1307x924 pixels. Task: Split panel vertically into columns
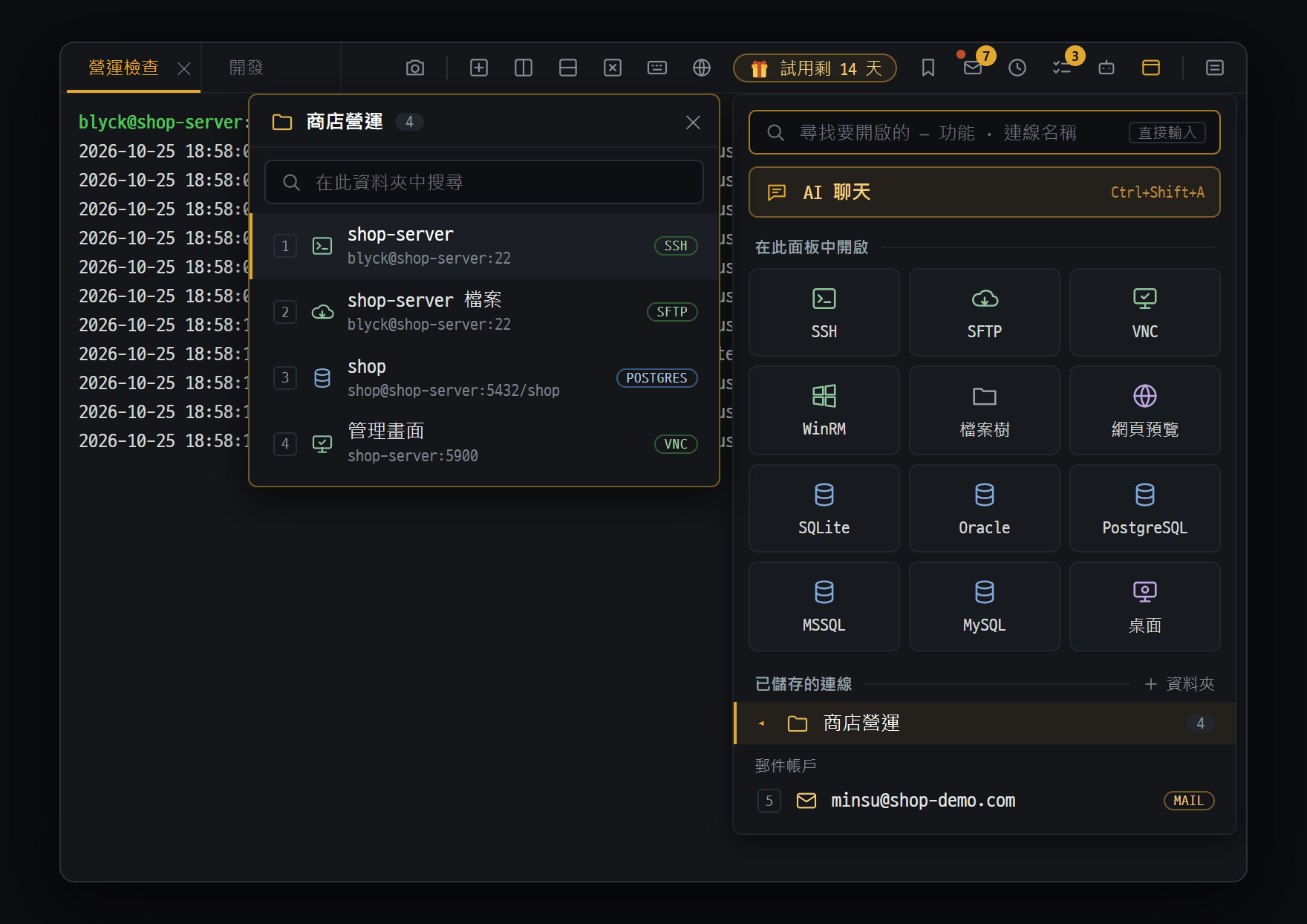point(524,68)
